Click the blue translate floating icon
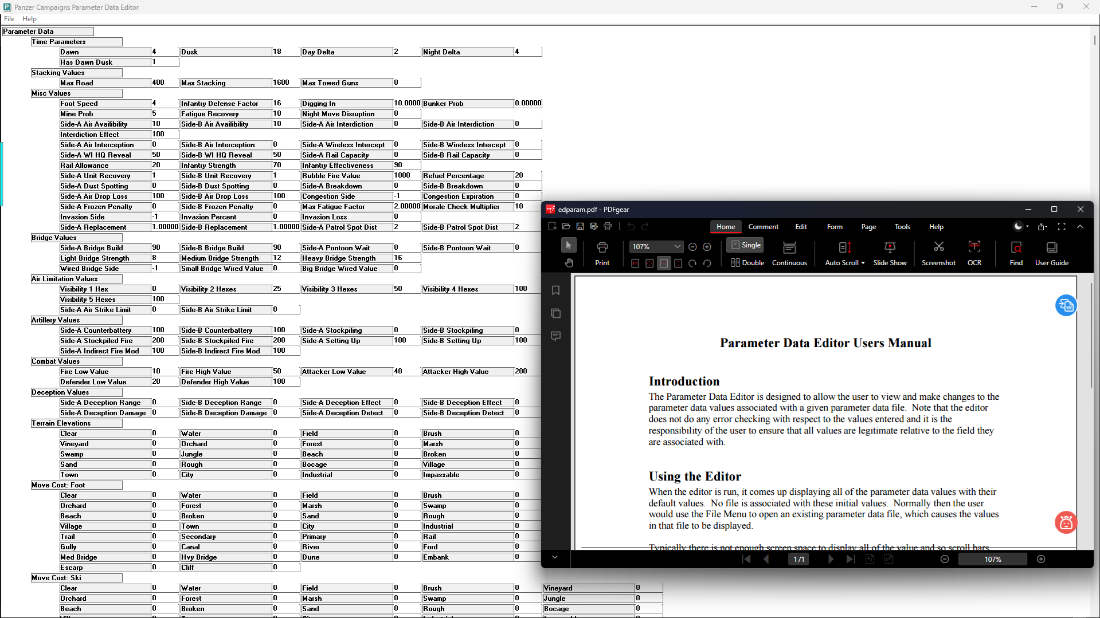Image resolution: width=1100 pixels, height=618 pixels. click(1066, 305)
